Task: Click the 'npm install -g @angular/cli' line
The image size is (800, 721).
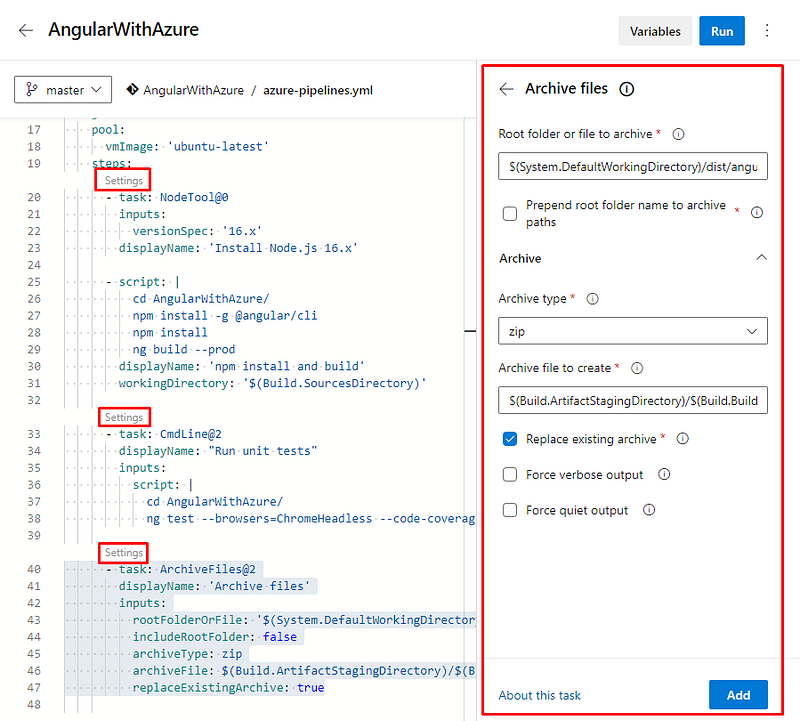Action: [x=225, y=316]
